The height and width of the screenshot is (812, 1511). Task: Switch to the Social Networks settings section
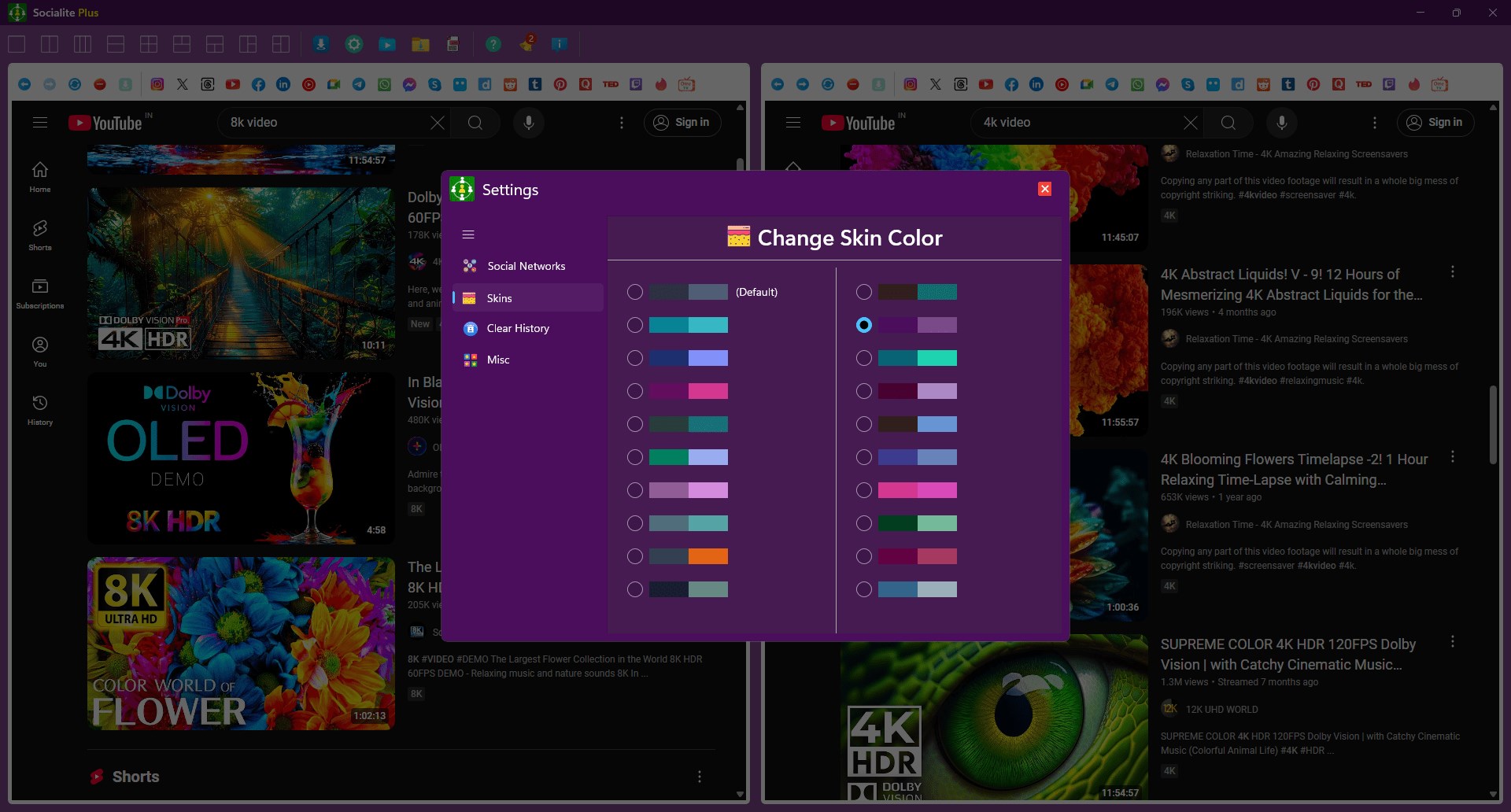[x=525, y=266]
